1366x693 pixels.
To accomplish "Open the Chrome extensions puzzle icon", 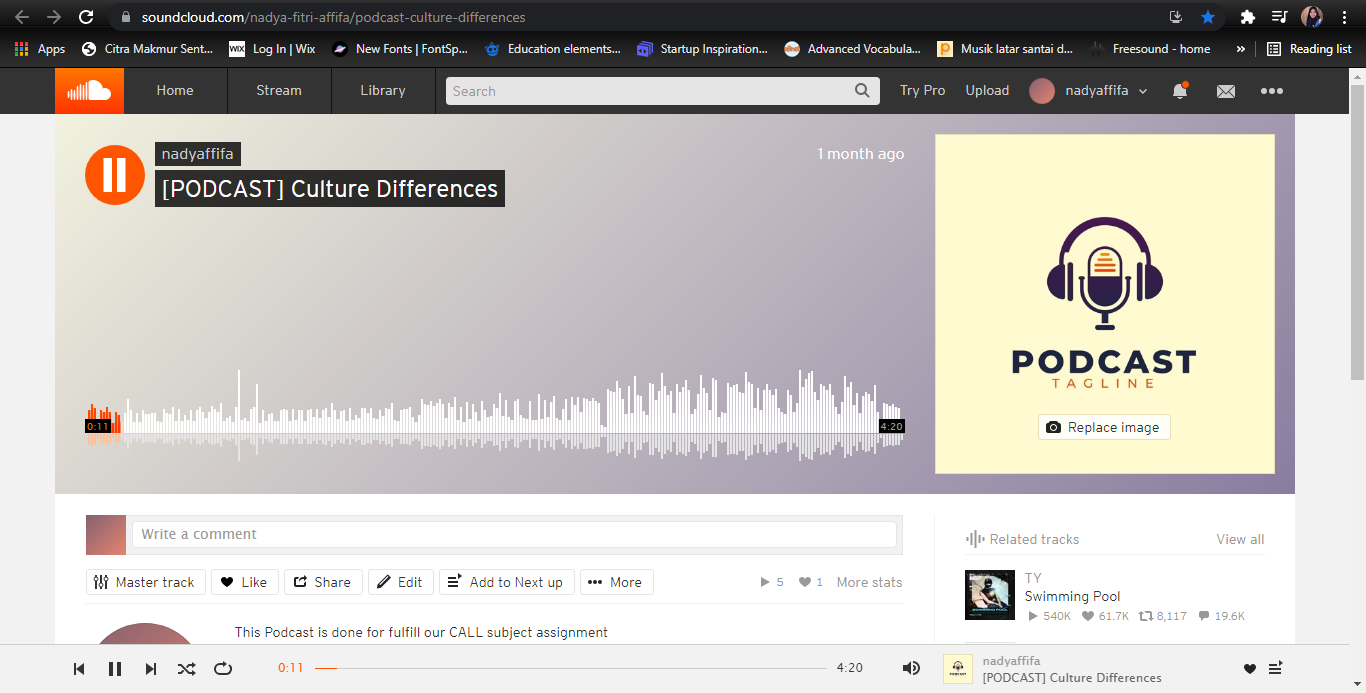I will coord(1247,17).
